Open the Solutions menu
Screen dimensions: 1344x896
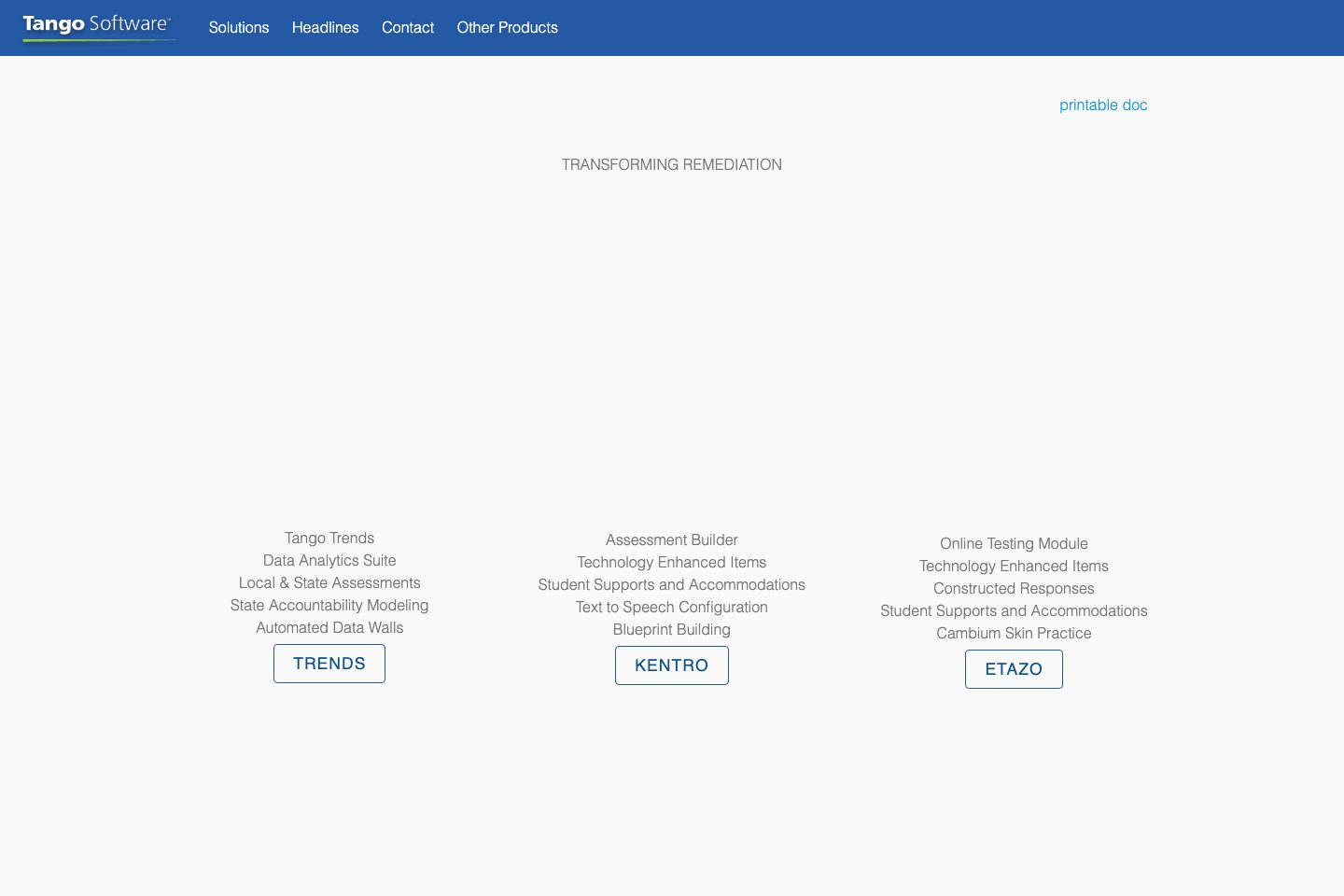[x=239, y=28]
